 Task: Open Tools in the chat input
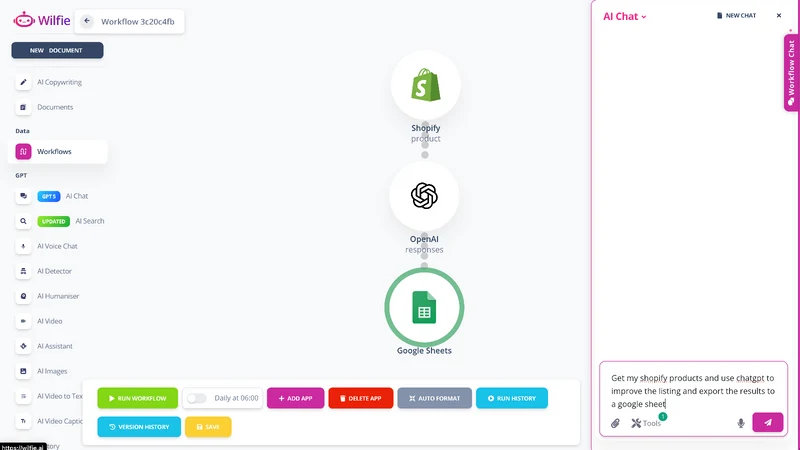click(x=646, y=423)
